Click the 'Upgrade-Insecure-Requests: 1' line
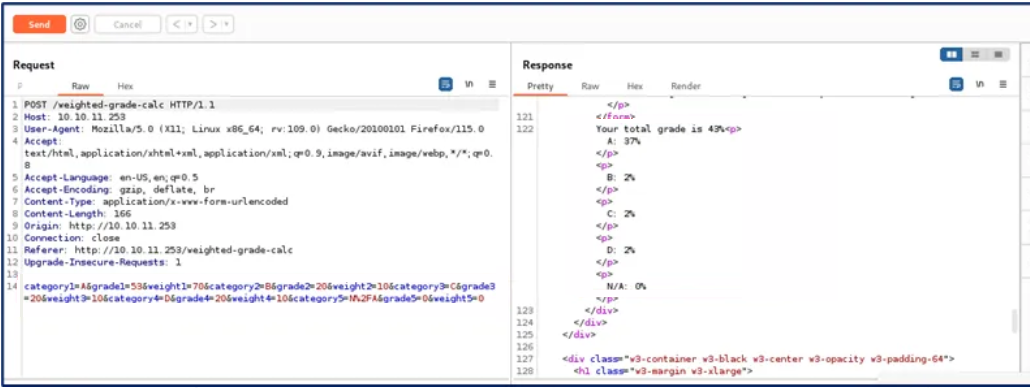The width and height of the screenshot is (1030, 388). [102, 262]
